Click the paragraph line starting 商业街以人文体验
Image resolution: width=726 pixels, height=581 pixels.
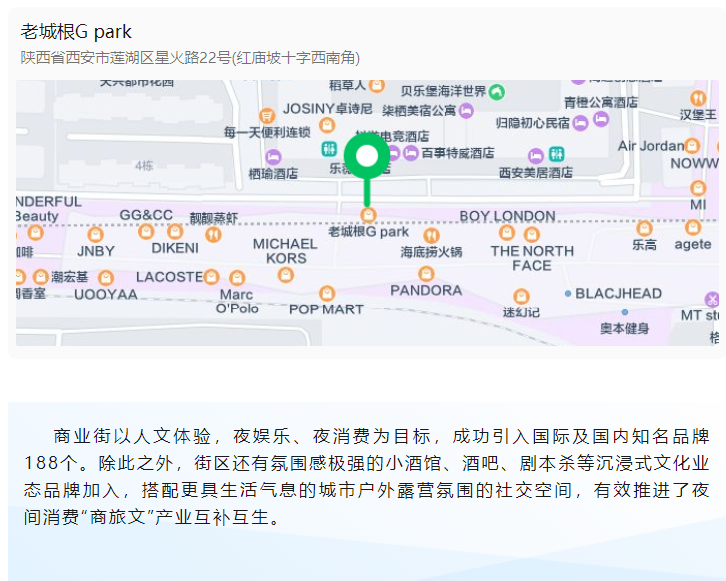click(381, 436)
